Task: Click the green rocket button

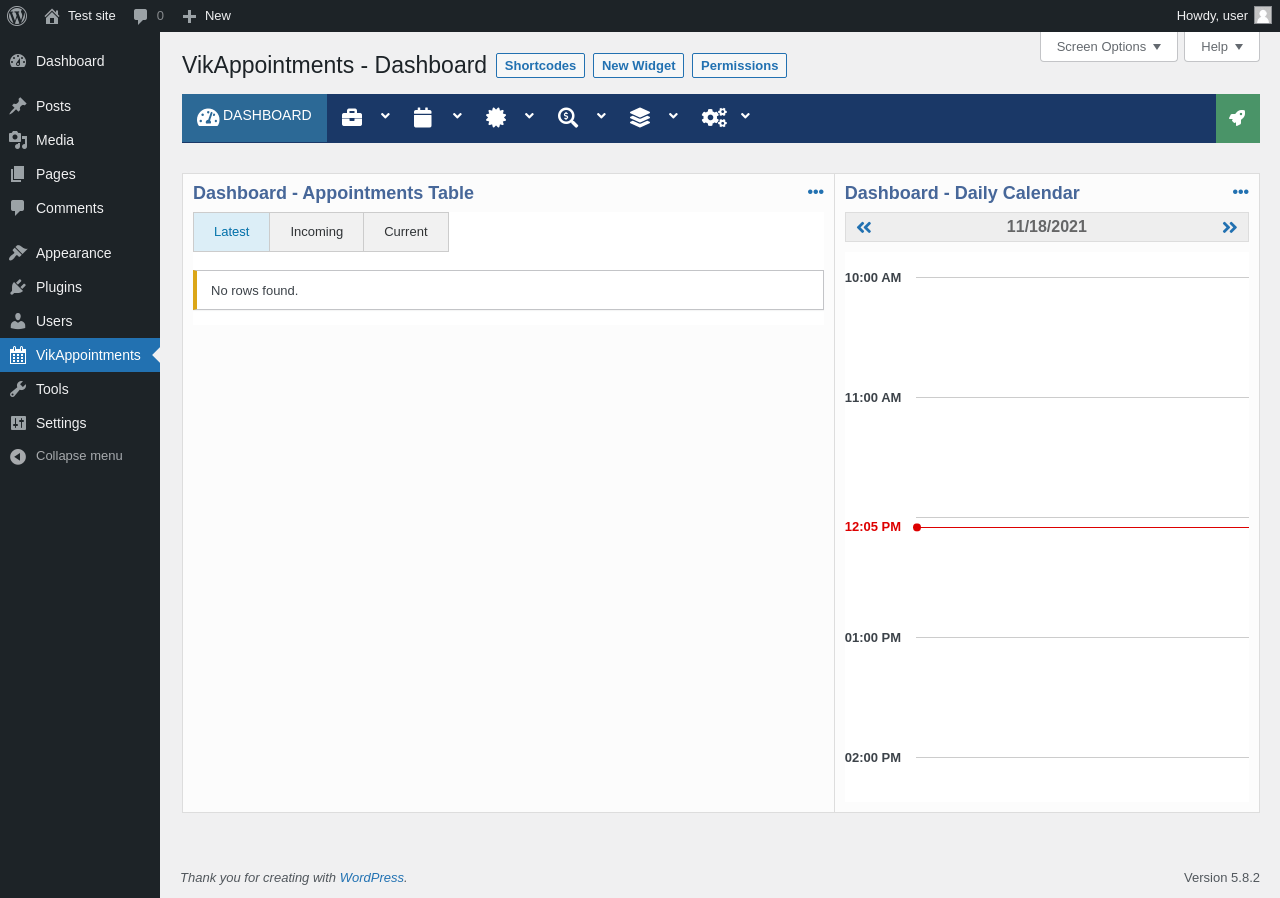Action: tap(1238, 118)
